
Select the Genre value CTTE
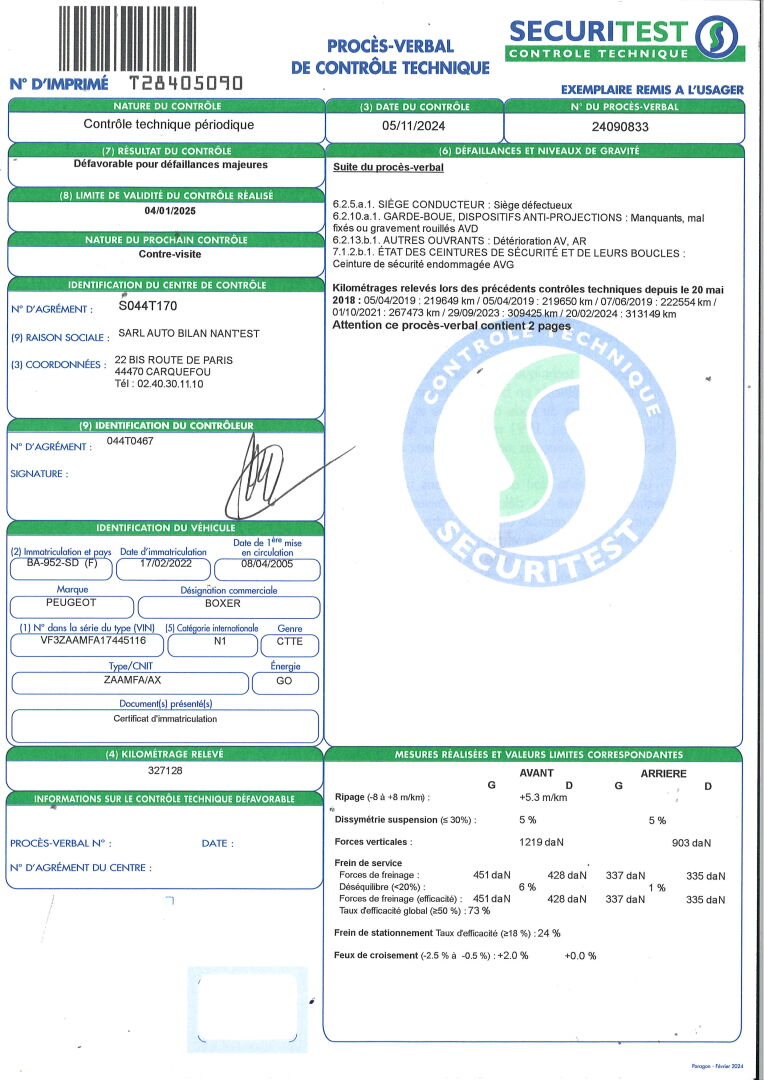[289, 641]
